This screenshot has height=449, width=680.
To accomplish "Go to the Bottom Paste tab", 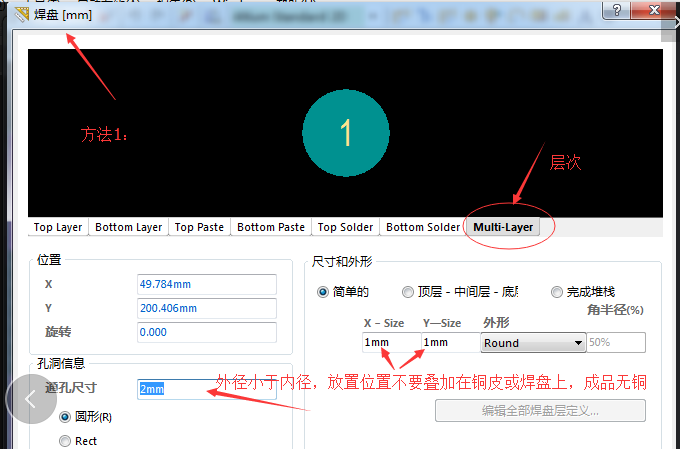I will 271,227.
